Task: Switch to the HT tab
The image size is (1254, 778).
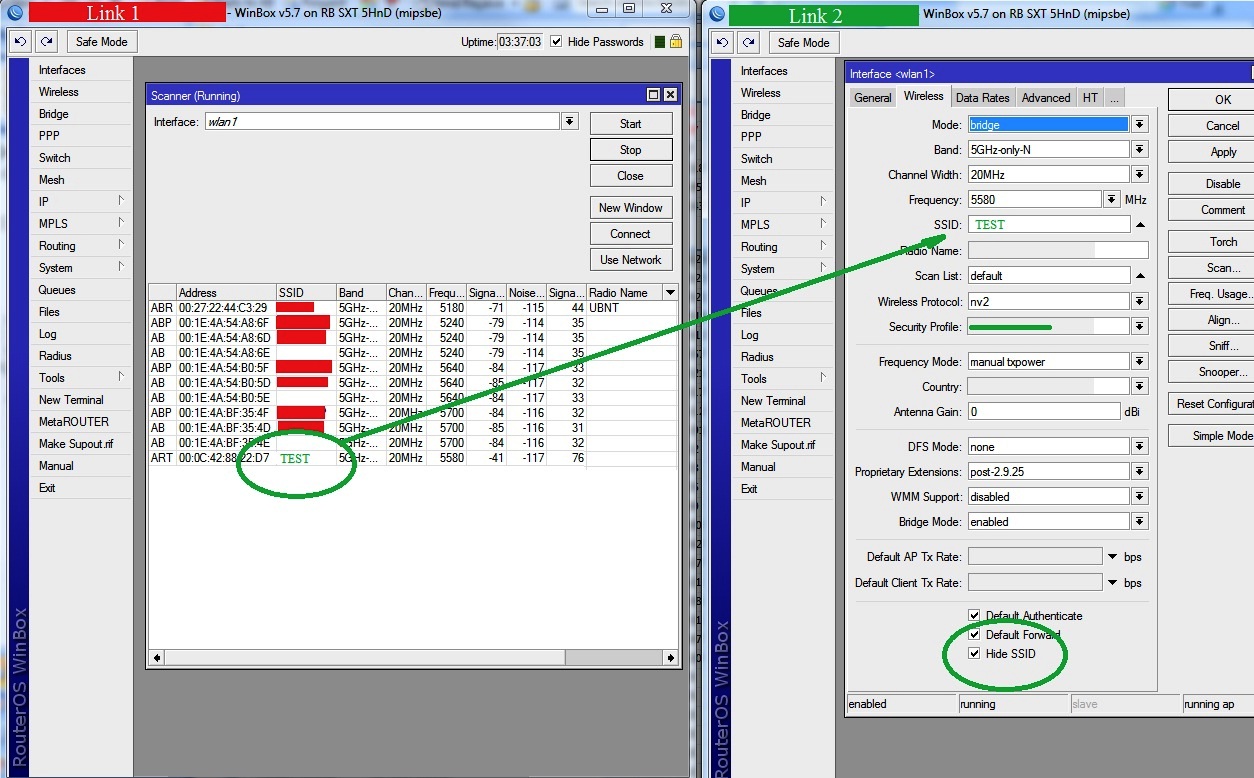Action: click(1090, 98)
